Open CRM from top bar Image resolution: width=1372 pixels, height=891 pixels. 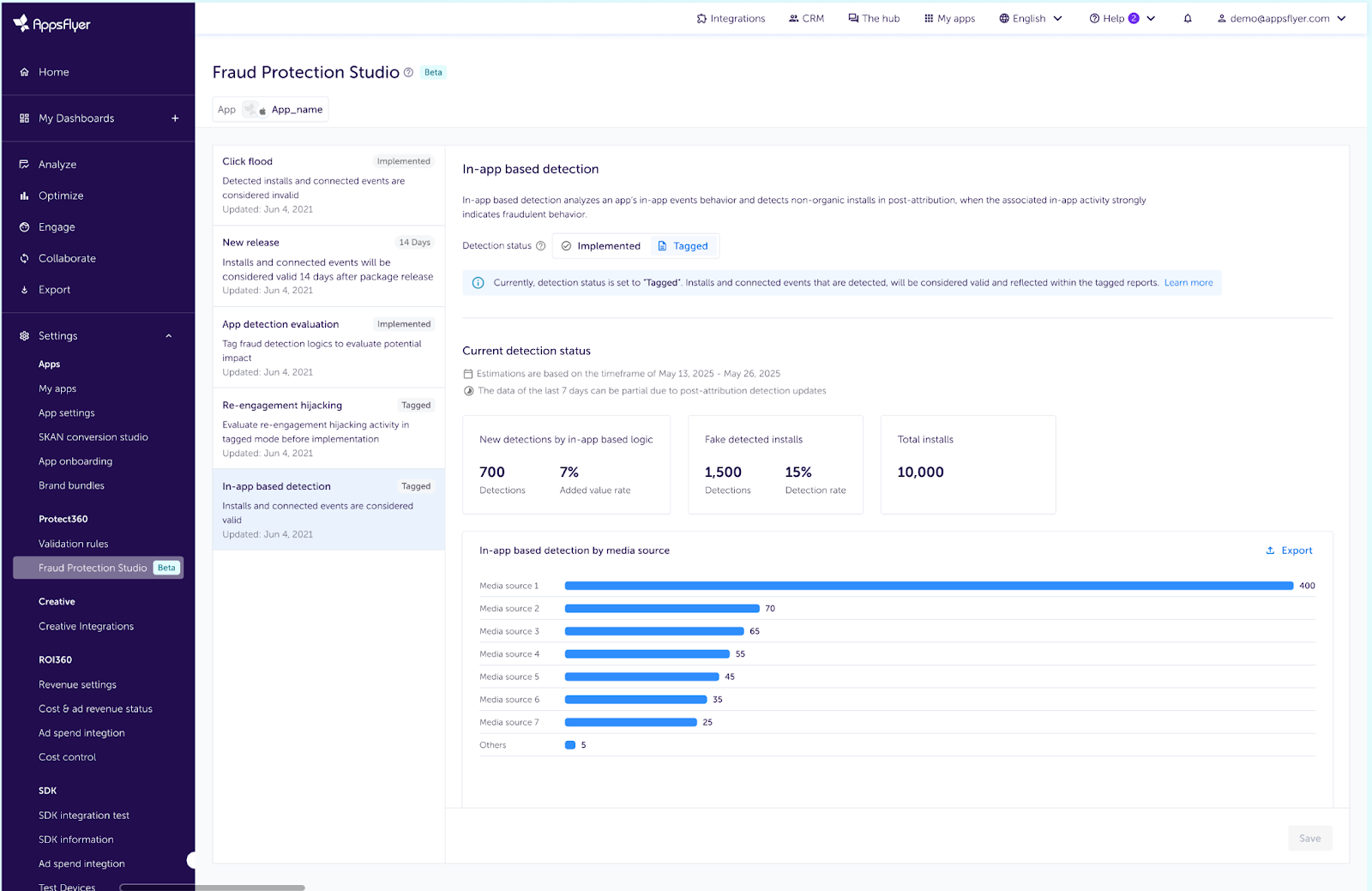pos(806,18)
